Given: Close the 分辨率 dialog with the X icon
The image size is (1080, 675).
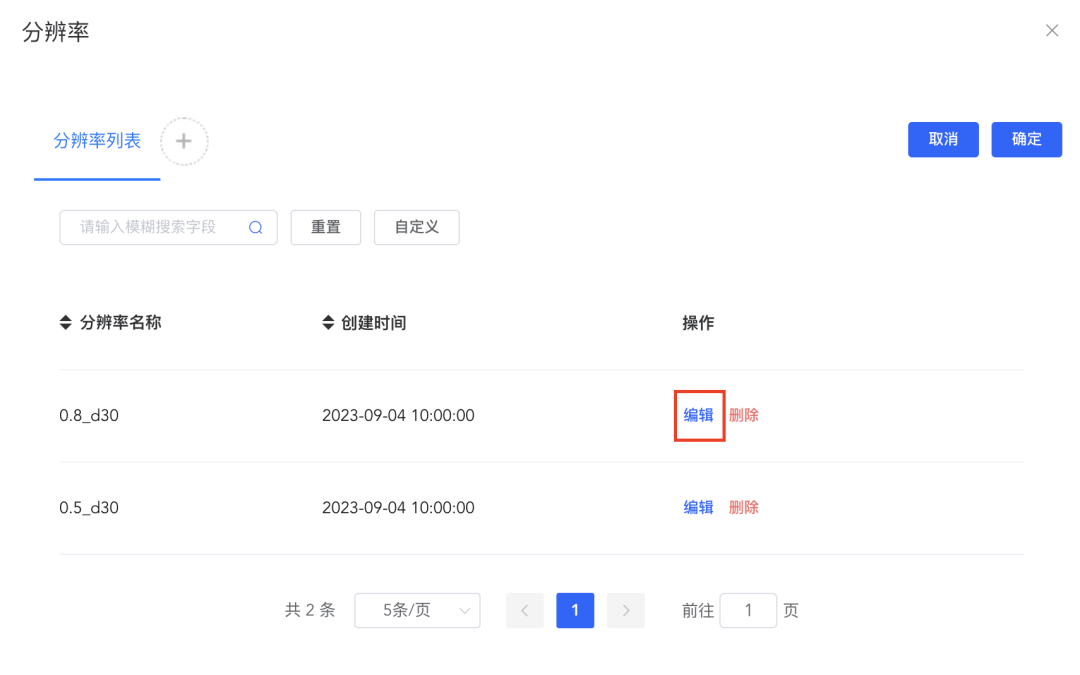Looking at the screenshot, I should (1051, 30).
